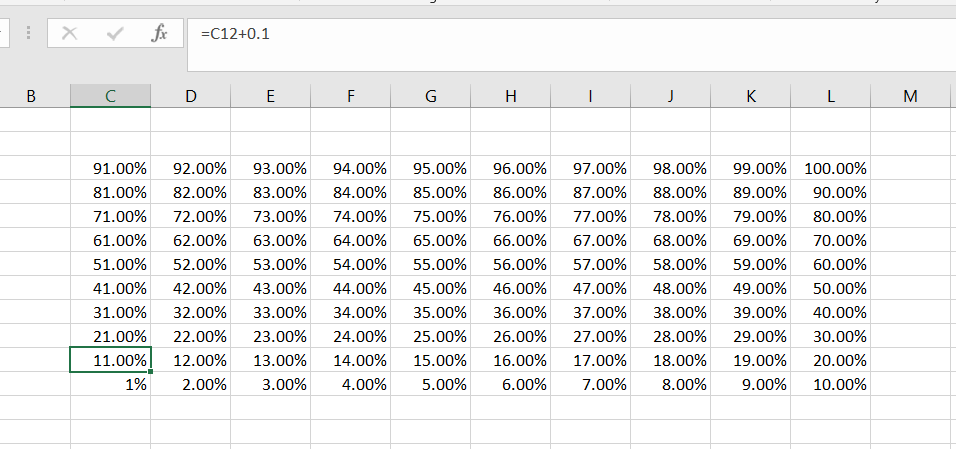
Task: Select column G header
Action: [430, 96]
